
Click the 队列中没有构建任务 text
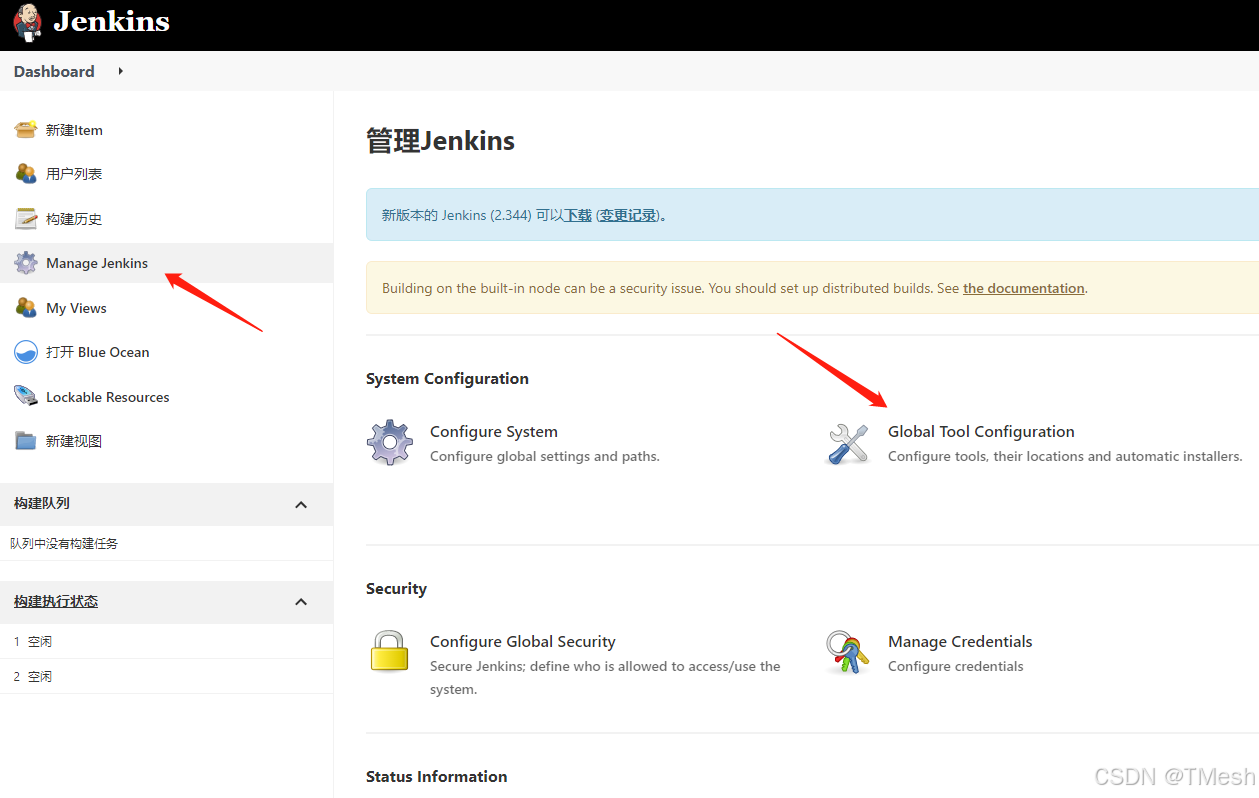(64, 543)
